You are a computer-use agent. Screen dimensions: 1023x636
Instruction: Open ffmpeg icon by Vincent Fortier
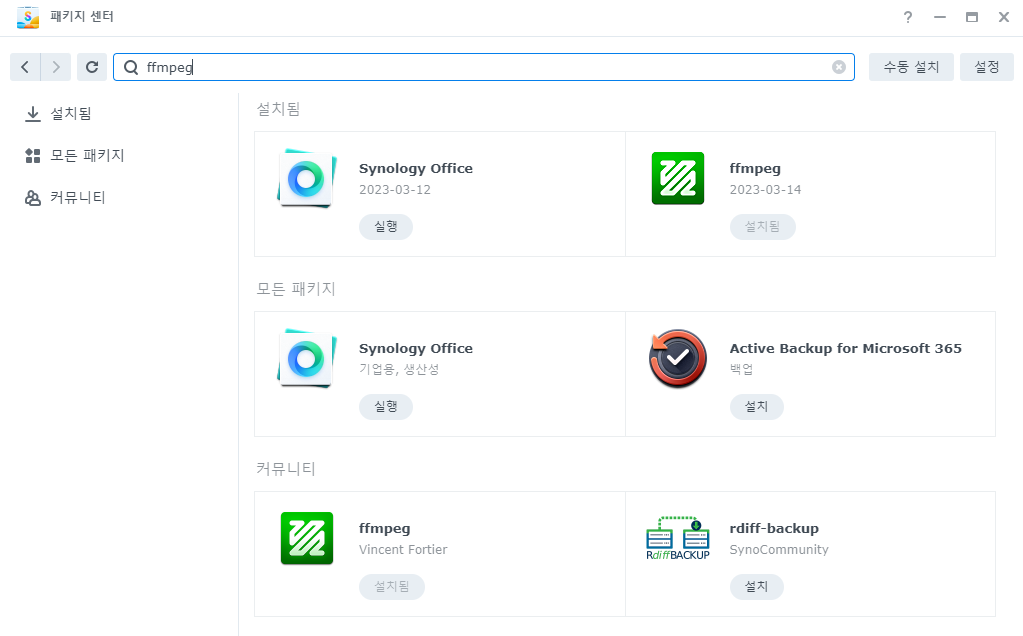click(x=307, y=538)
